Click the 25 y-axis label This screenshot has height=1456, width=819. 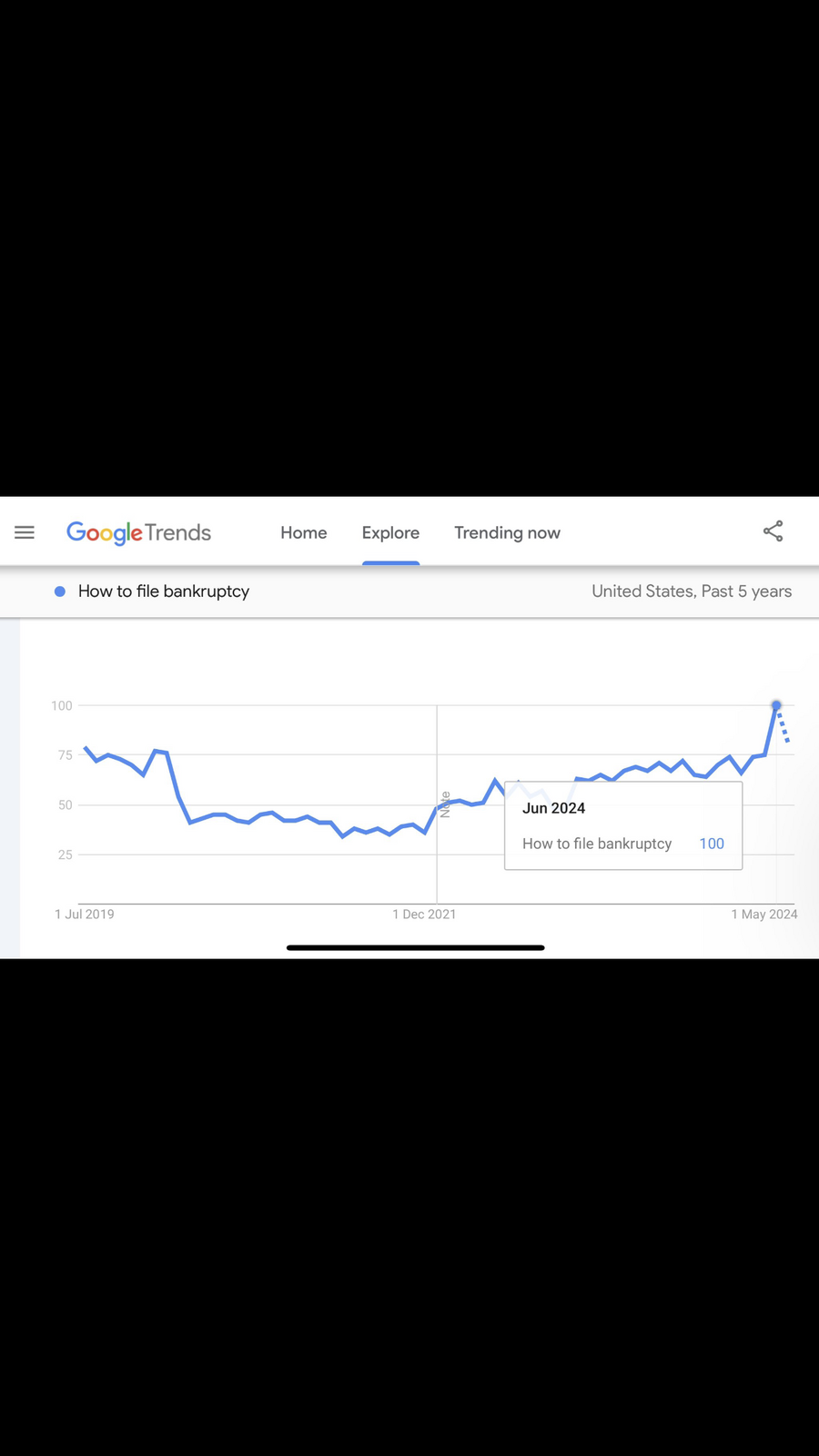[66, 854]
